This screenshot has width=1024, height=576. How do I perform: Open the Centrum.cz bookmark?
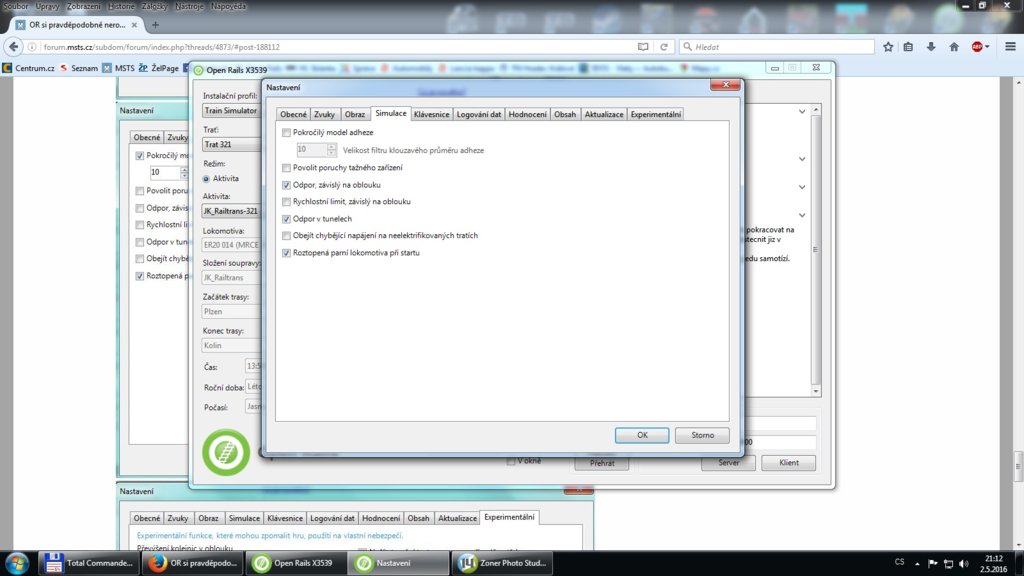point(28,68)
